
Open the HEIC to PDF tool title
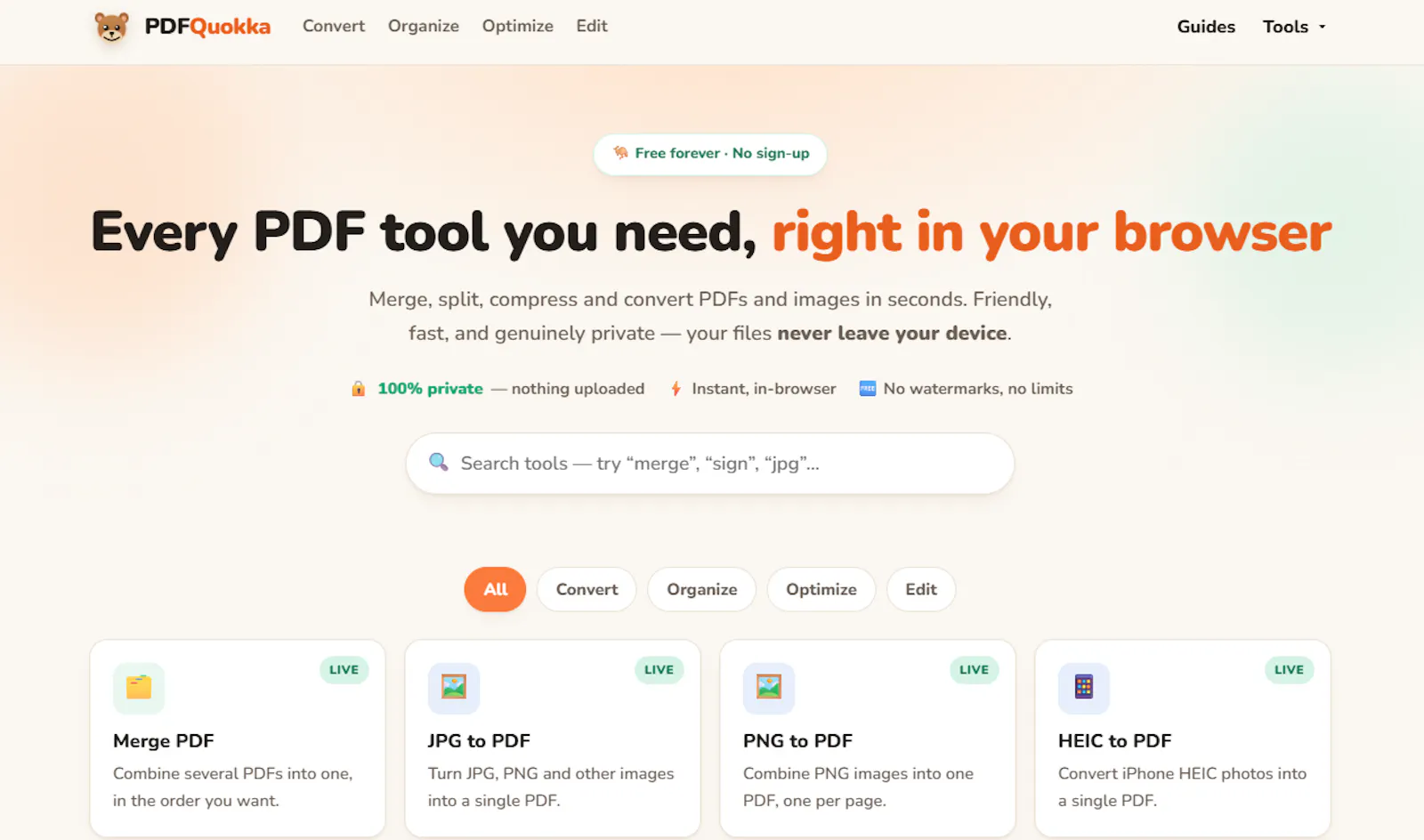1114,740
